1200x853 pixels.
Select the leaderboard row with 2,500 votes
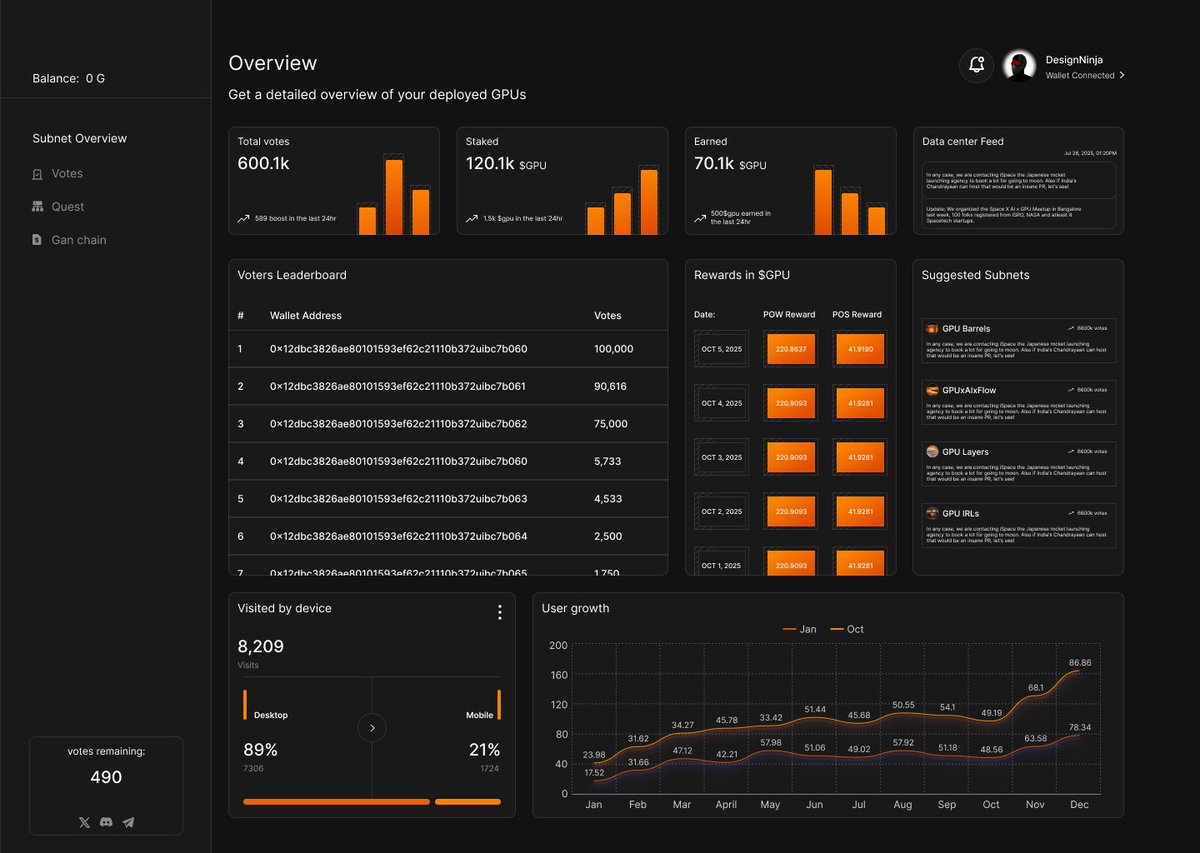click(448, 536)
